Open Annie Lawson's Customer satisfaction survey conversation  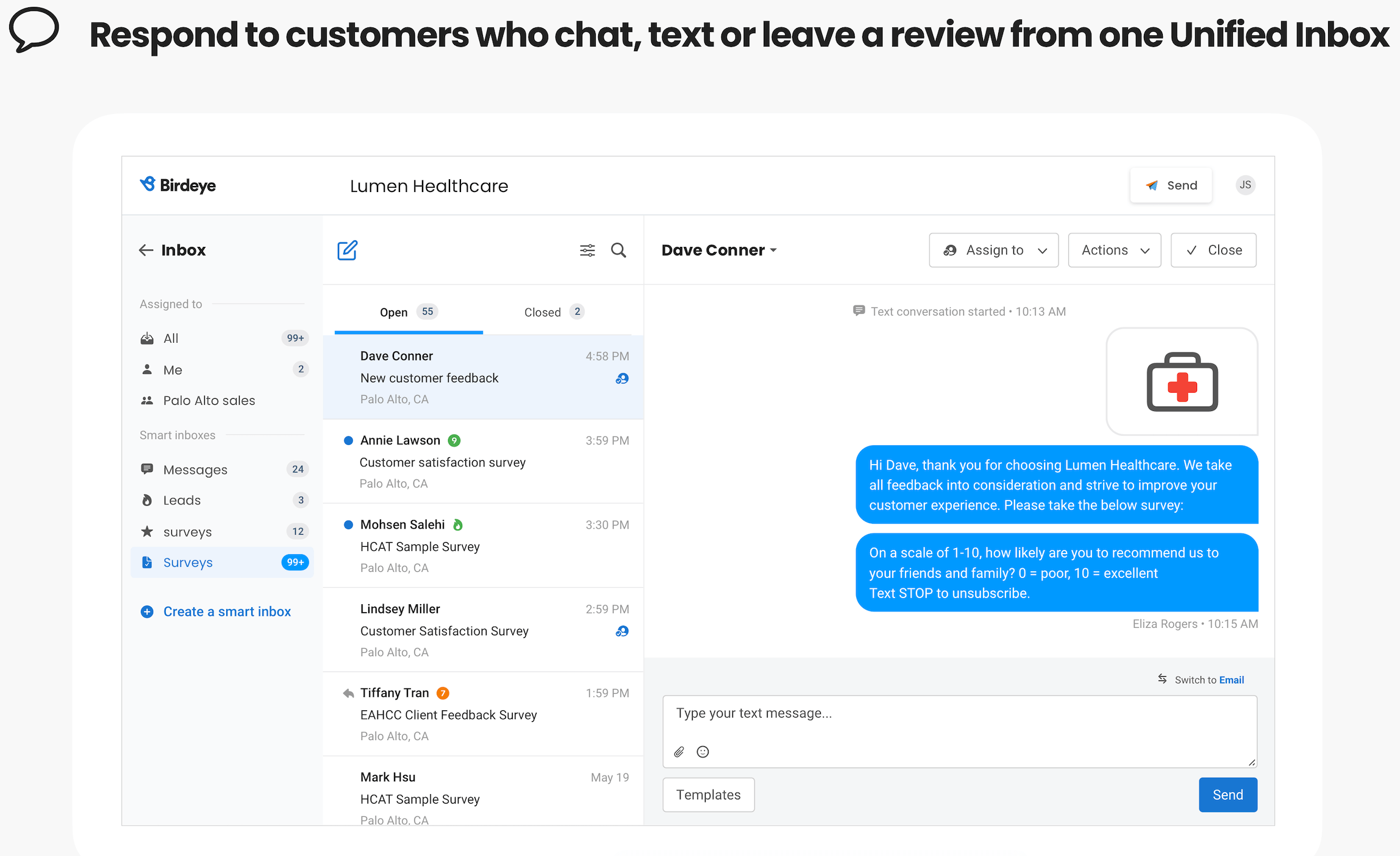click(484, 462)
